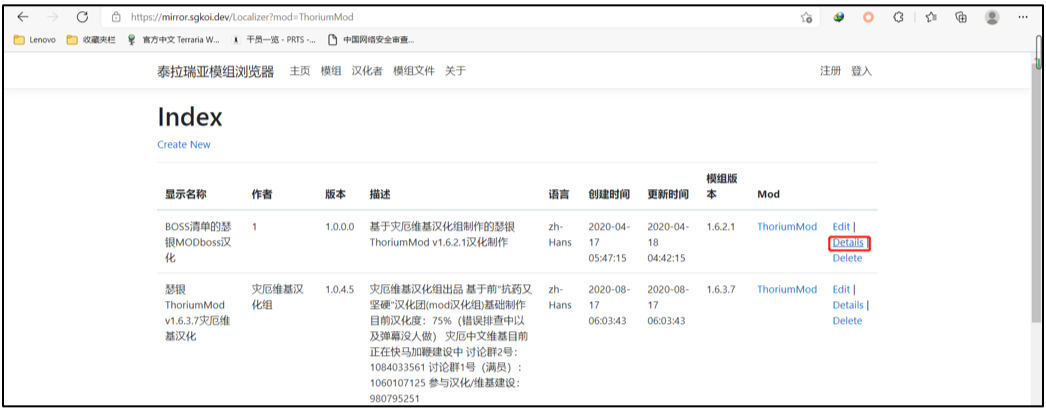Reload the page with the refresh icon
1046x411 pixels.
(82, 17)
